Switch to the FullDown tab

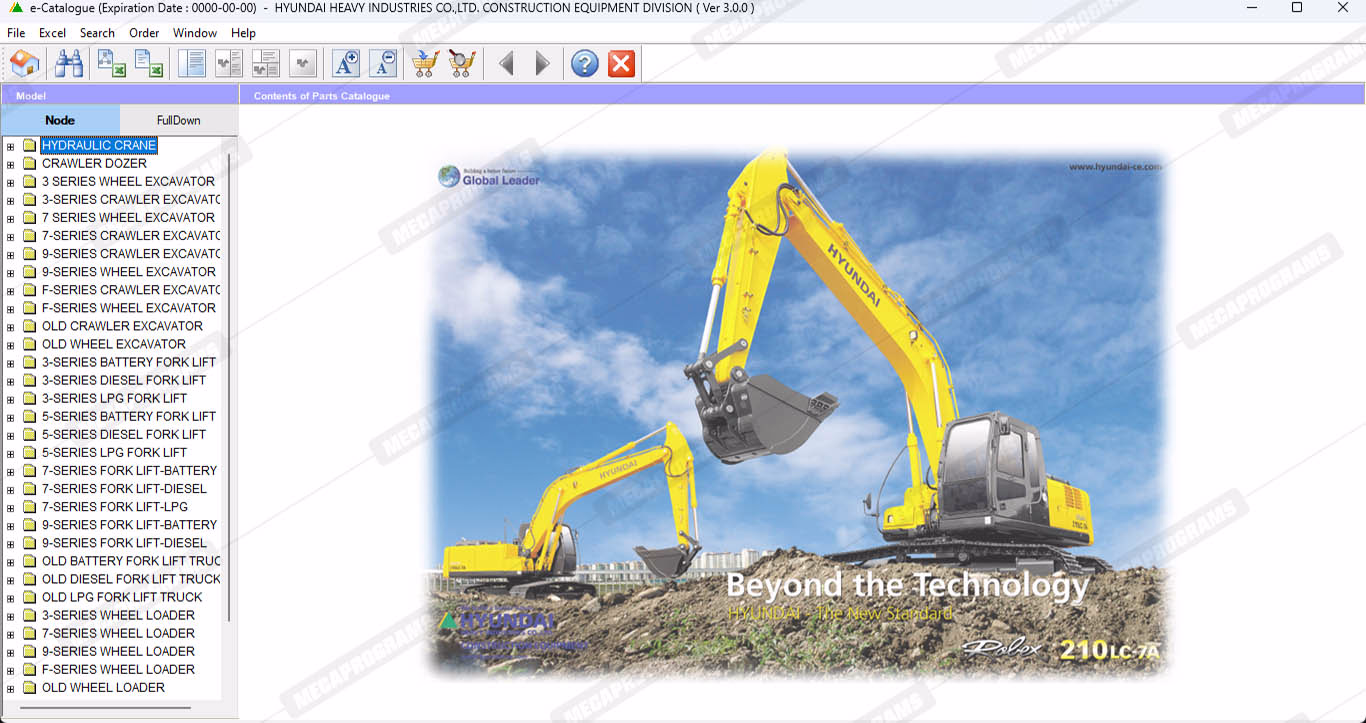pyautogui.click(x=178, y=120)
